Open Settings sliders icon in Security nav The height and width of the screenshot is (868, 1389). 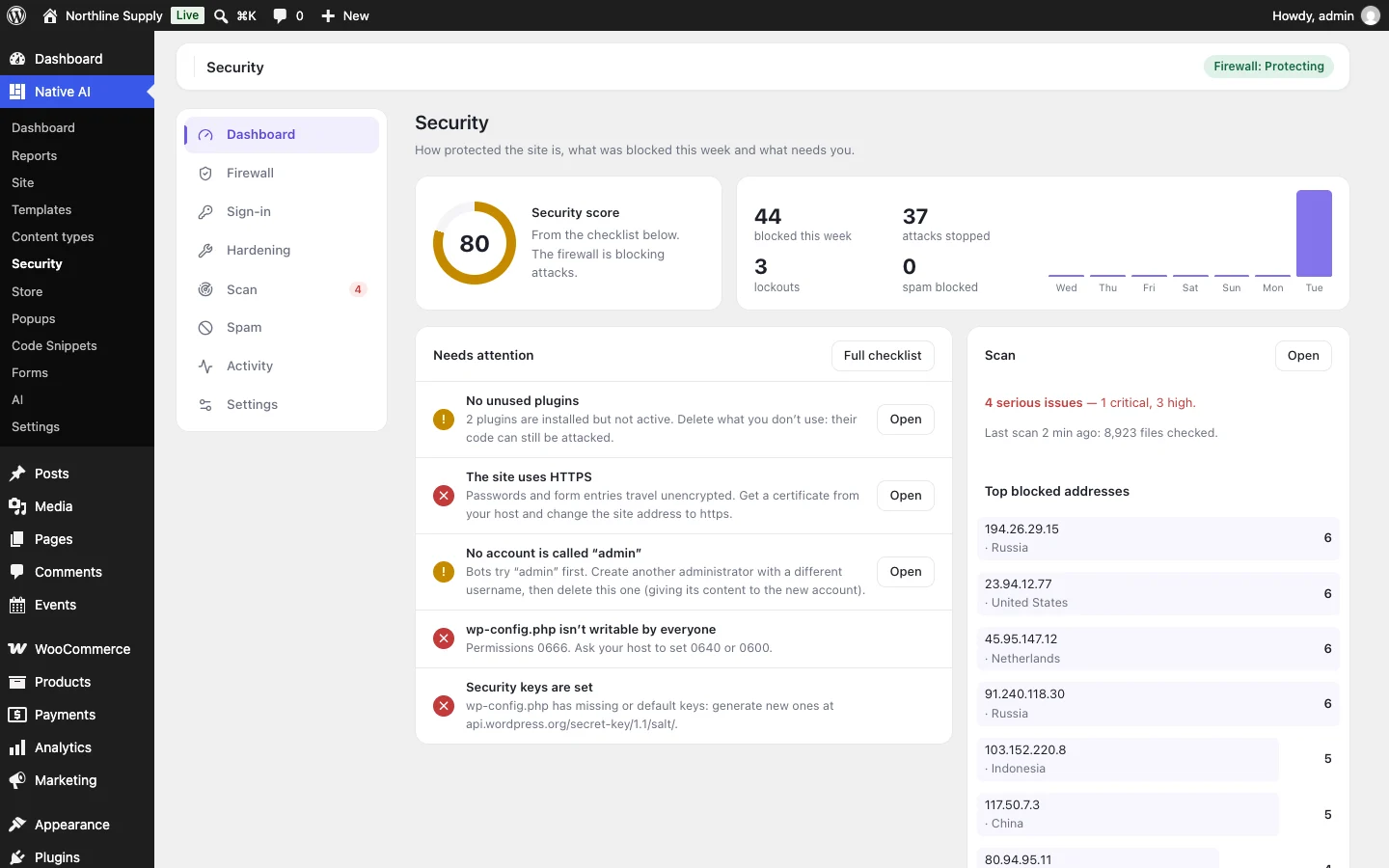click(x=205, y=405)
